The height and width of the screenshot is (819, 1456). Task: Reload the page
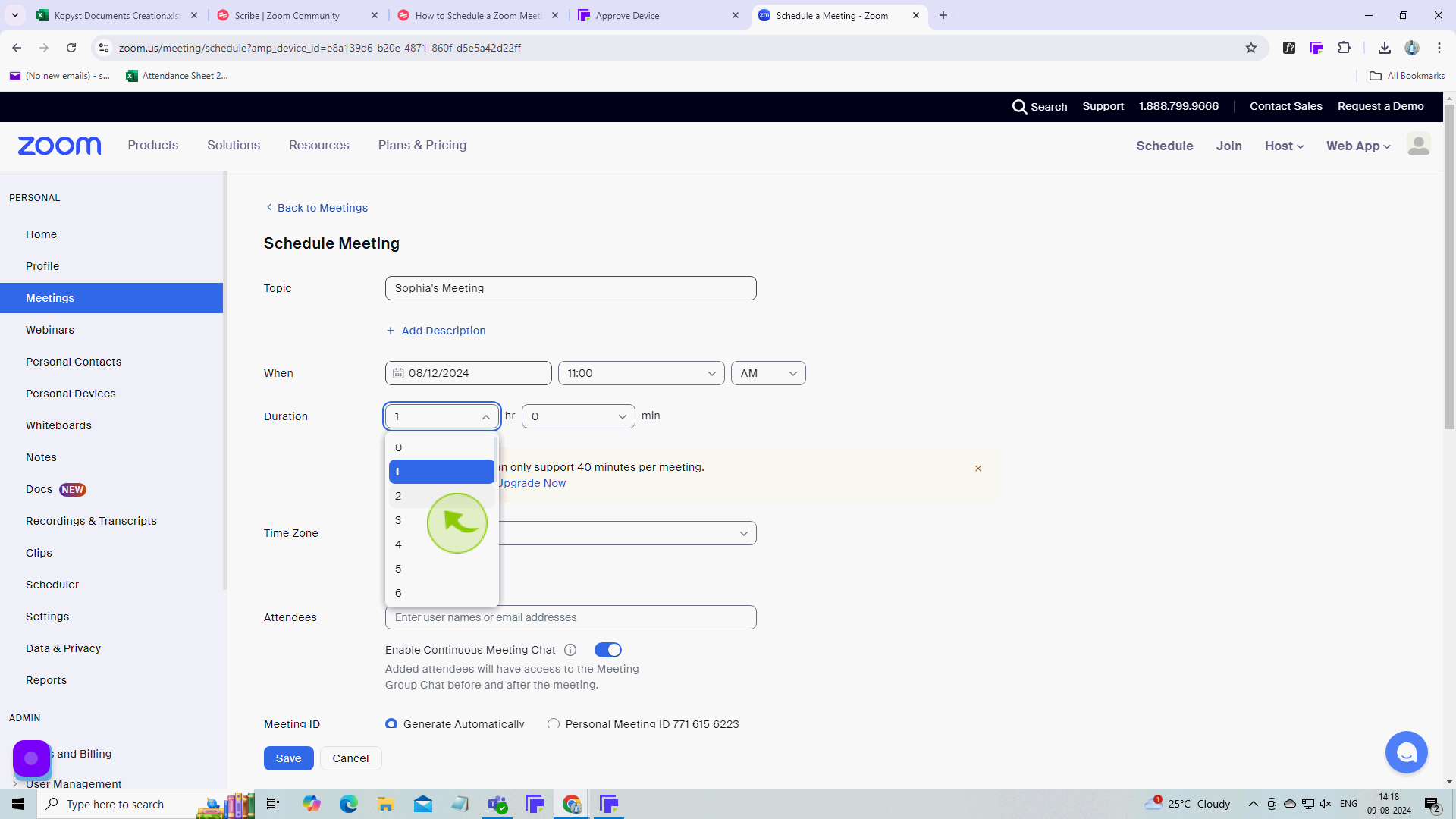[x=71, y=48]
